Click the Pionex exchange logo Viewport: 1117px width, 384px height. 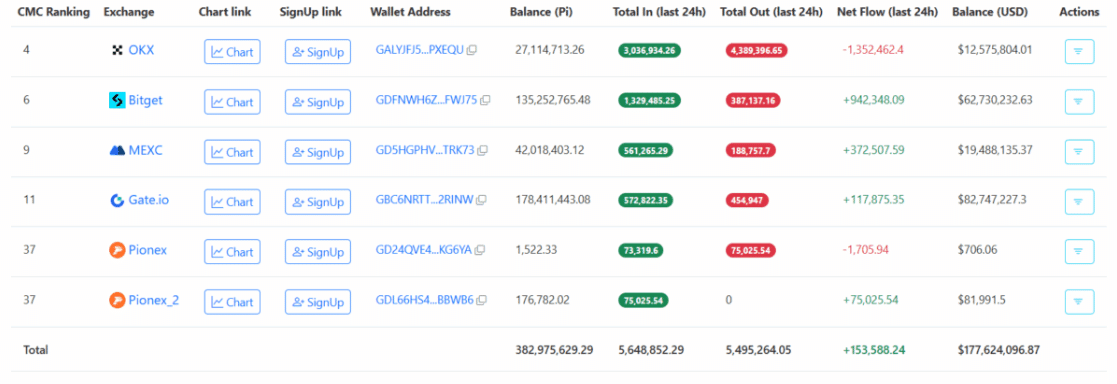117,250
